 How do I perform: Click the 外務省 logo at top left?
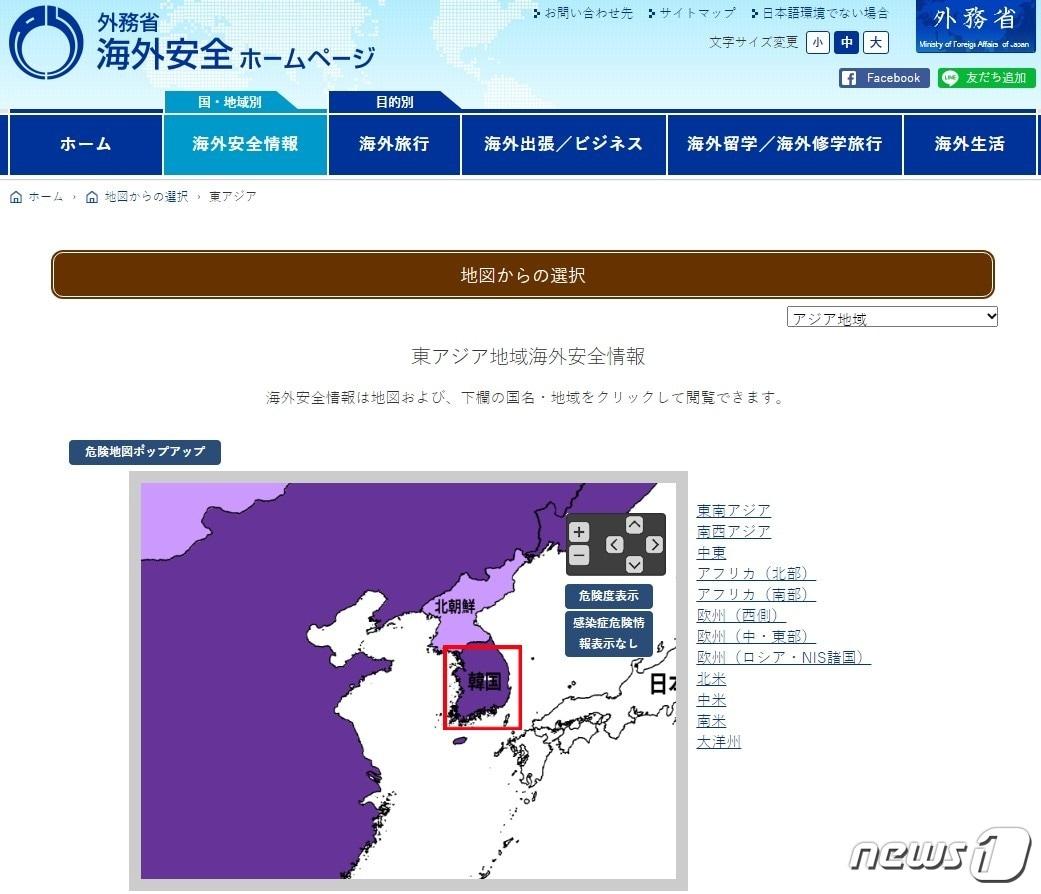click(x=46, y=45)
